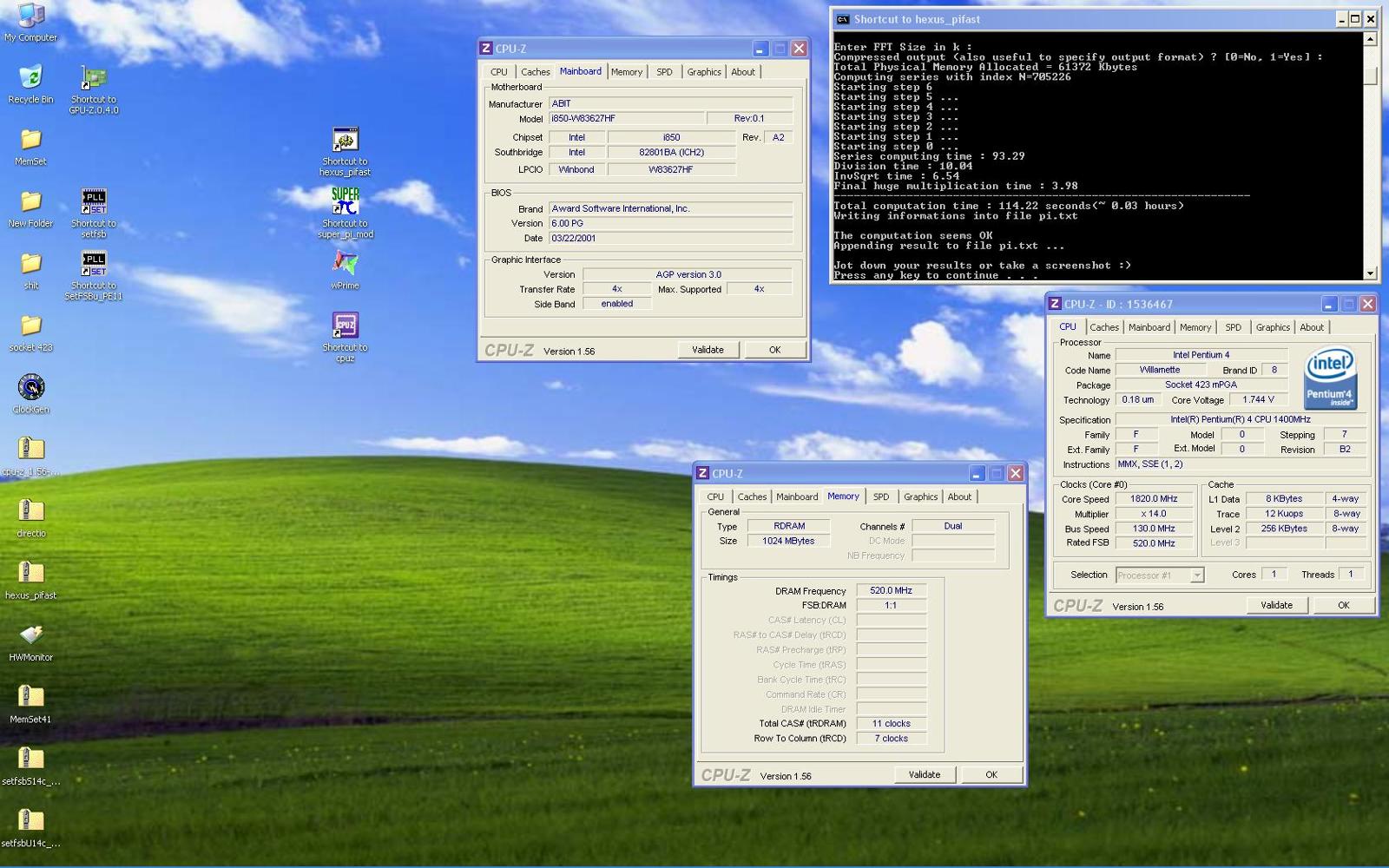Open Mainboard tab in CPU-Z ID 1536467 window

click(1149, 327)
